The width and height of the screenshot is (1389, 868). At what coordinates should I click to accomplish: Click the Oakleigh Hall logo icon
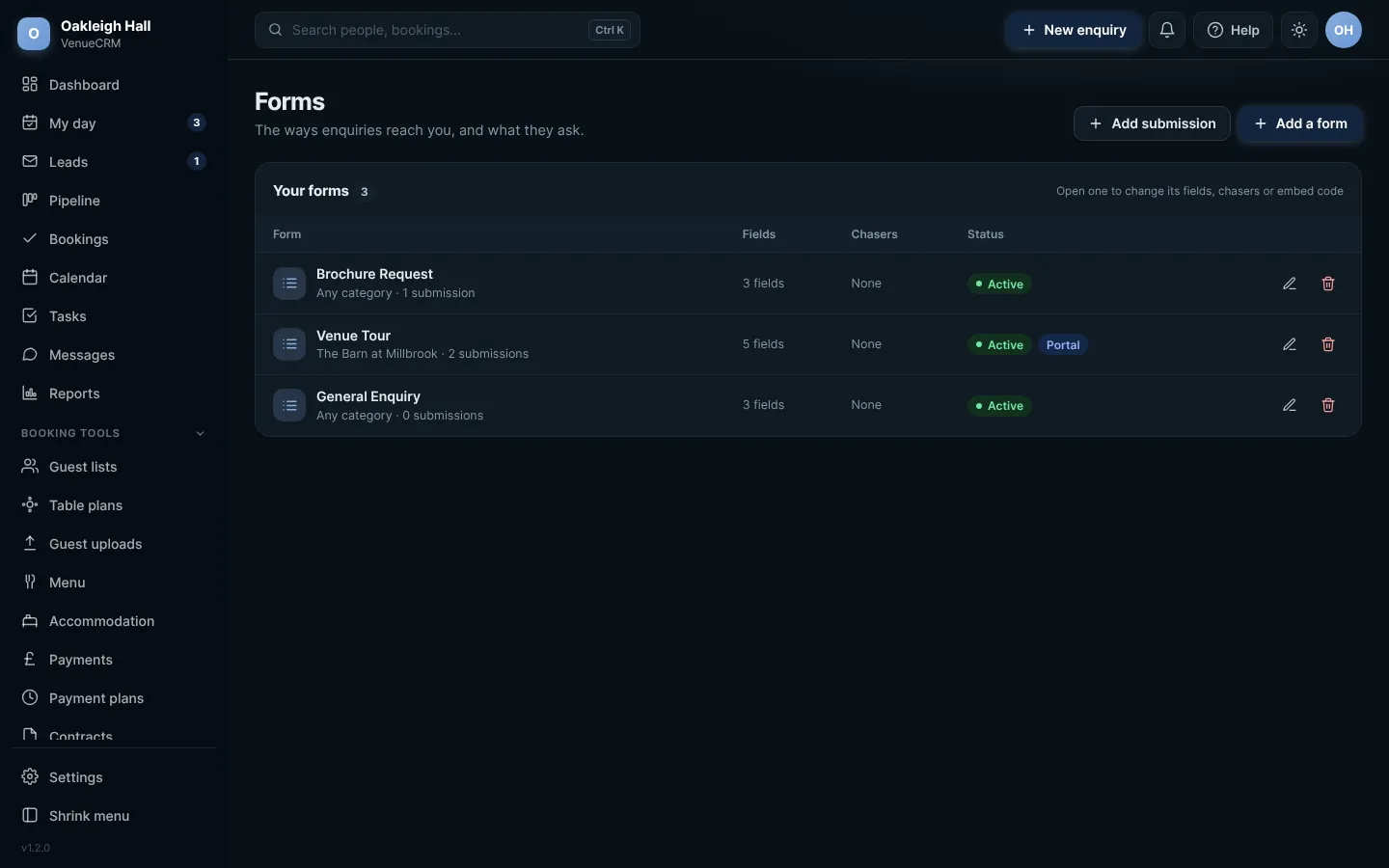pyautogui.click(x=34, y=34)
